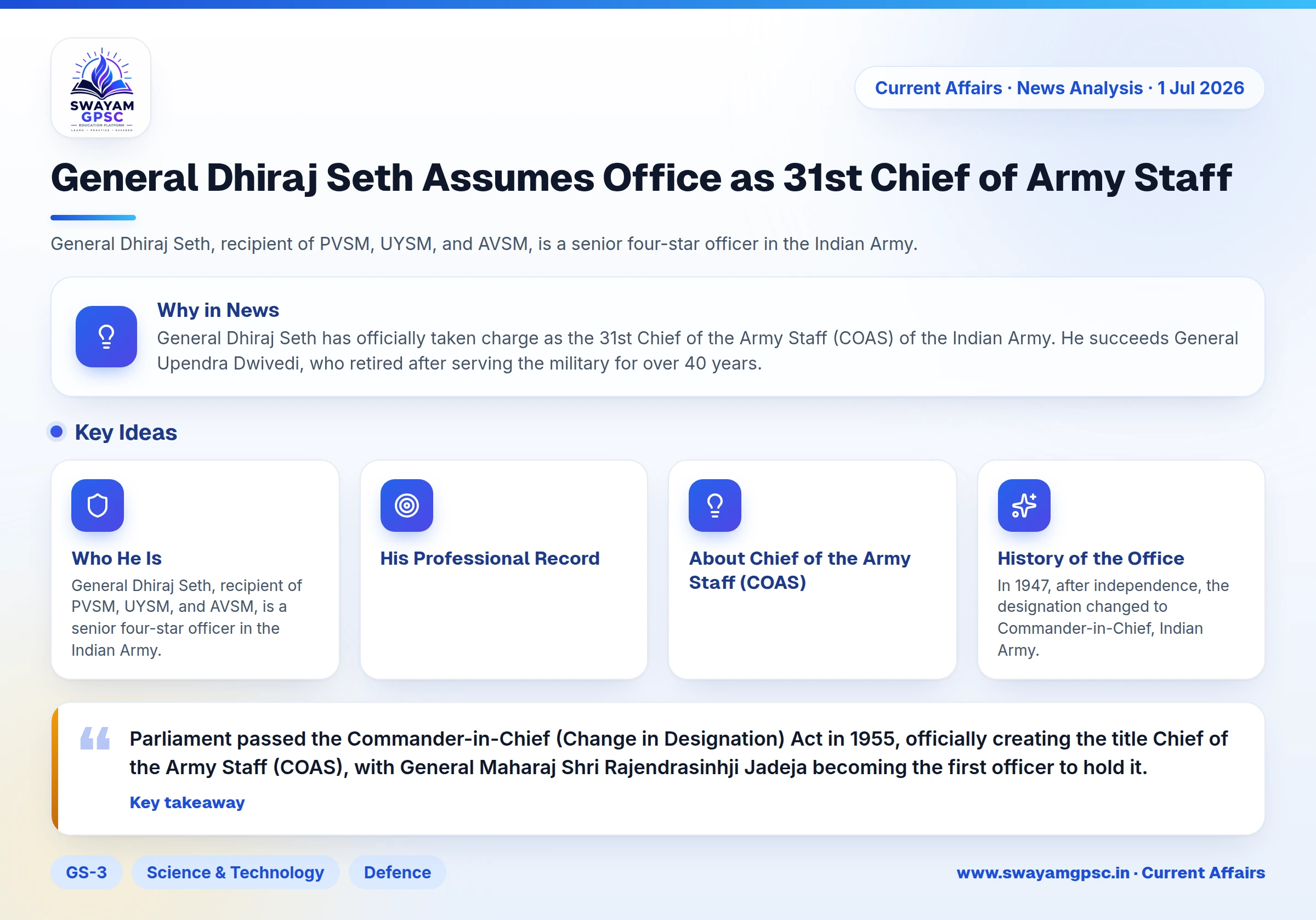Click the quotation mark icon

coord(95,739)
